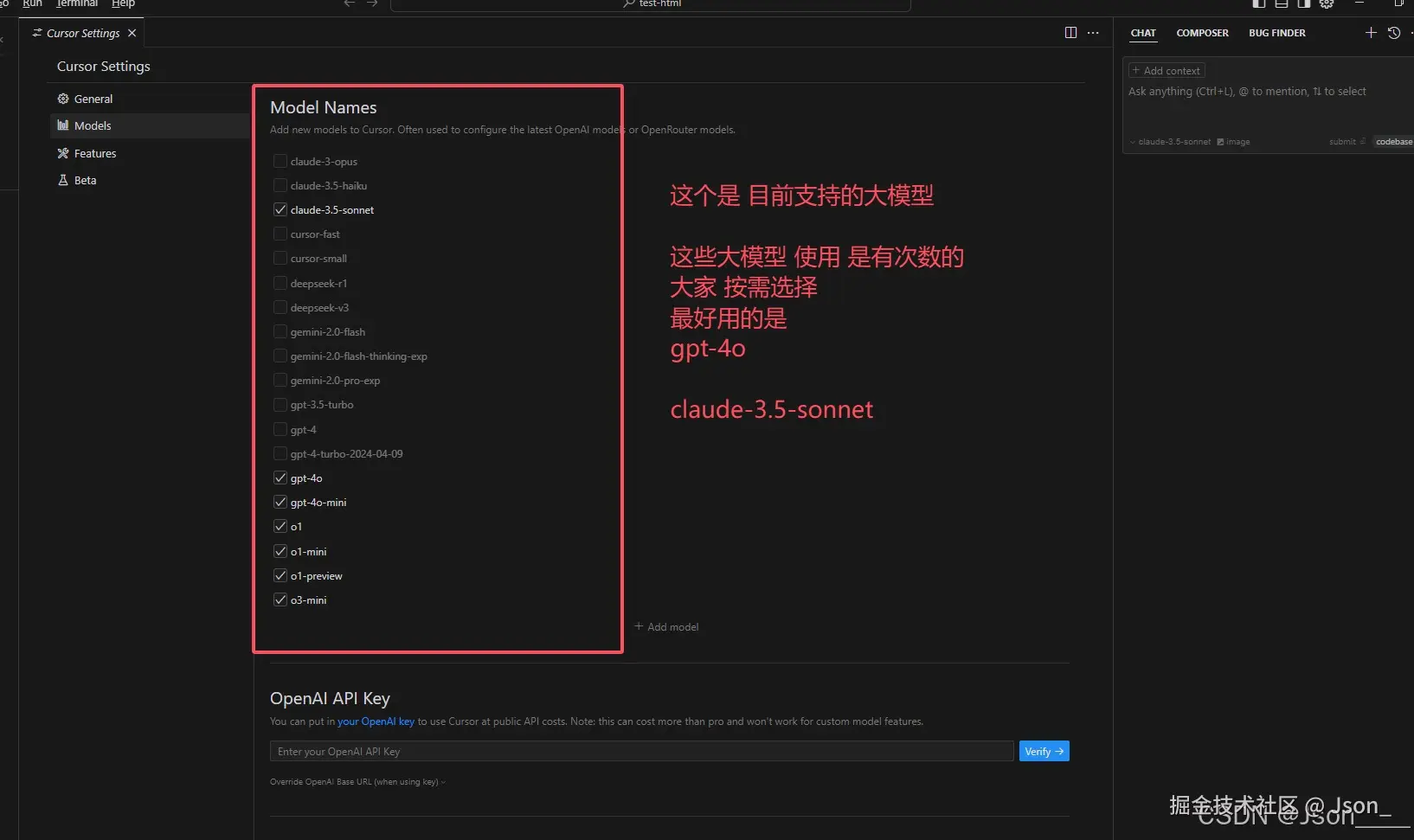
Task: Enable the gemini-2.0-pro-exp model
Action: pyautogui.click(x=280, y=380)
